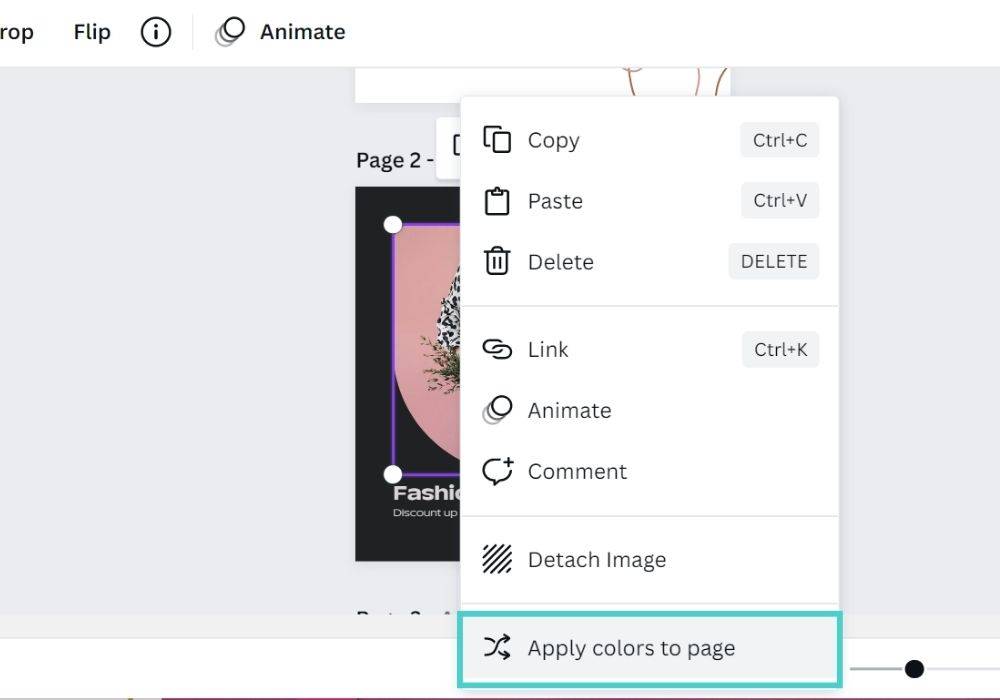Viewport: 1000px width, 700px height.
Task: Click the Apply colors shuffle icon
Action: tap(497, 647)
